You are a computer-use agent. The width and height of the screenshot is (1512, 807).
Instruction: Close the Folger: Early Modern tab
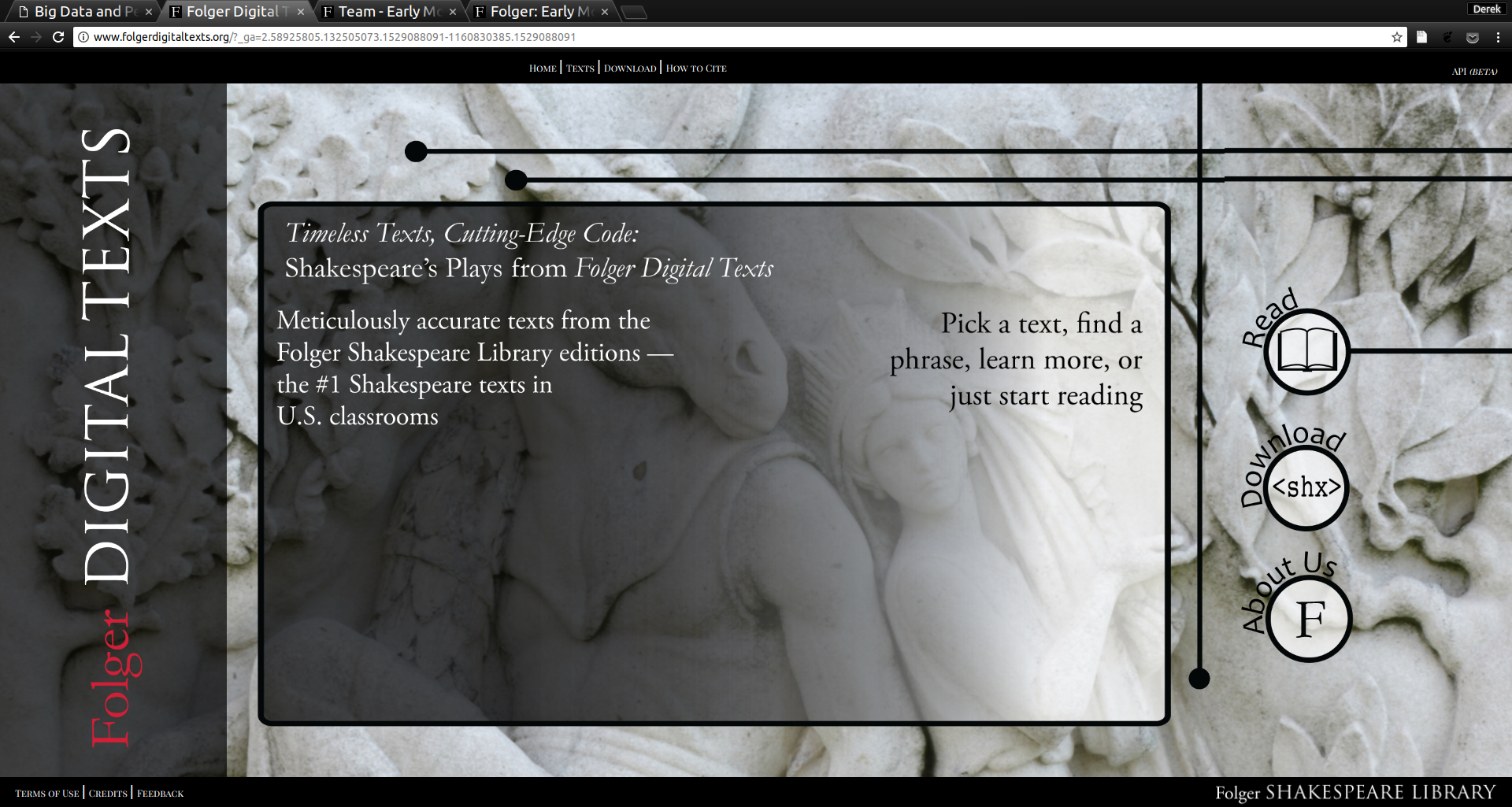pyautogui.click(x=605, y=12)
